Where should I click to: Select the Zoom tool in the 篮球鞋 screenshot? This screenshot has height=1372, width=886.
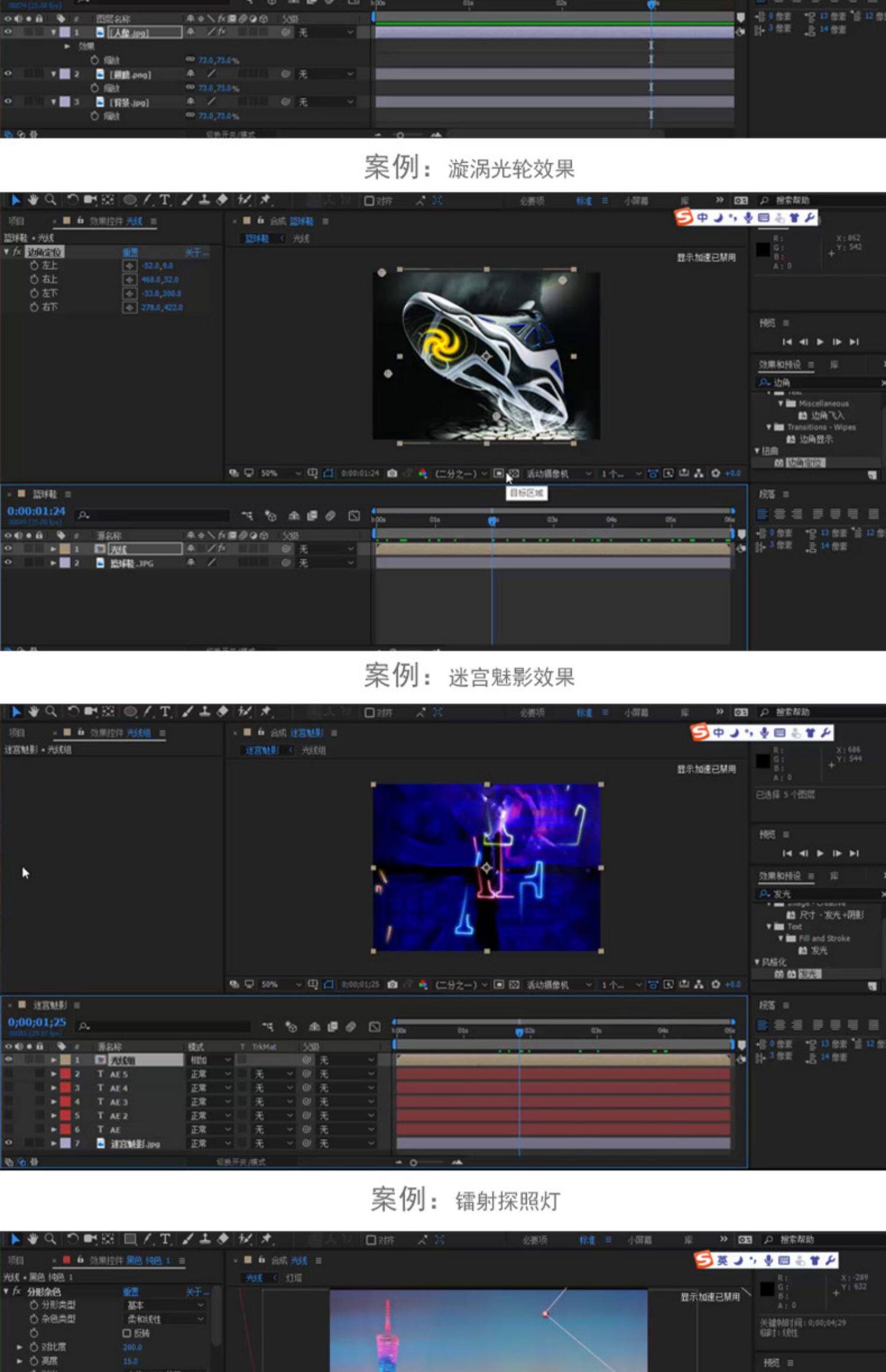pos(51,200)
